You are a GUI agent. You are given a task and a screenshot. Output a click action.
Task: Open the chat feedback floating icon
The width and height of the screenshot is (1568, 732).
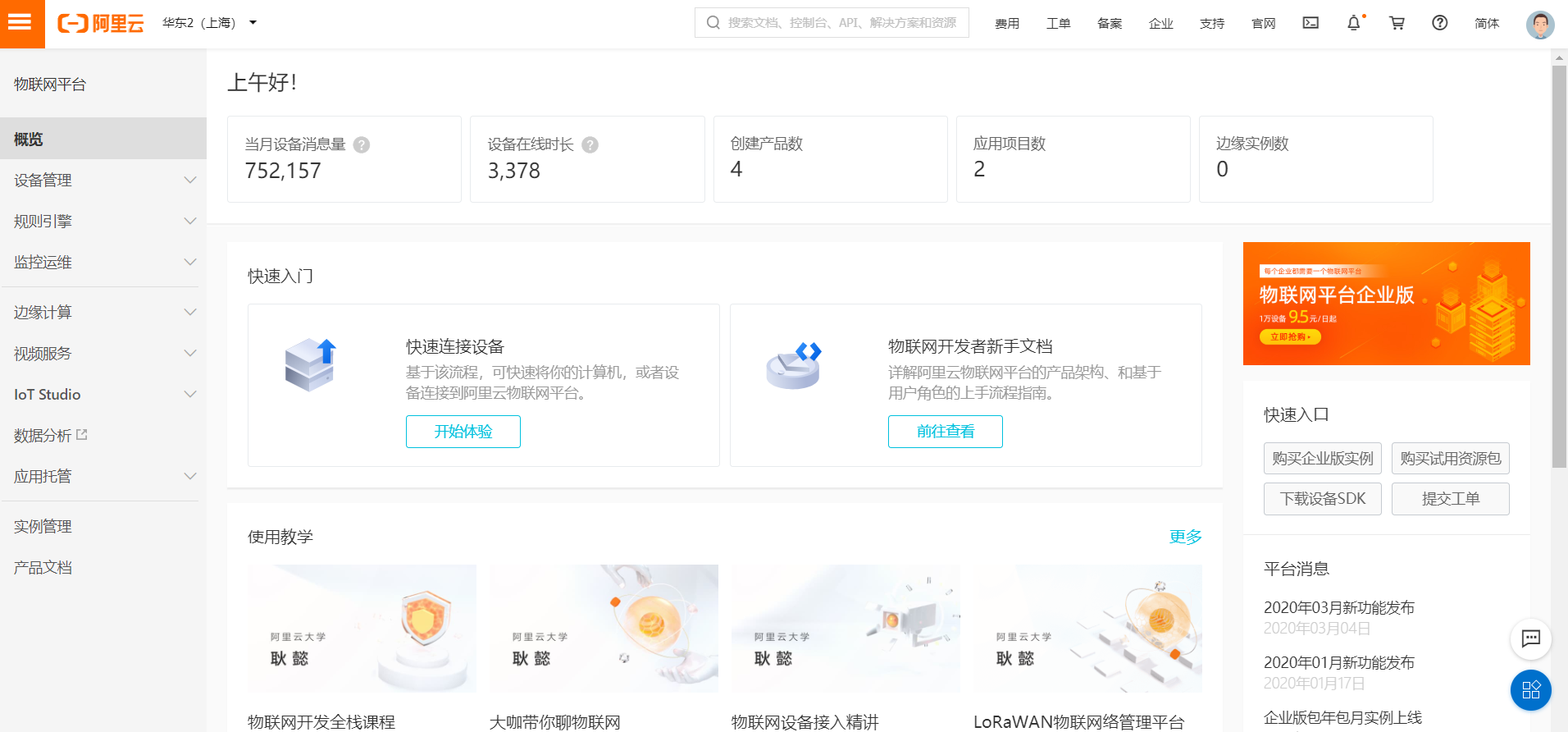(x=1530, y=638)
